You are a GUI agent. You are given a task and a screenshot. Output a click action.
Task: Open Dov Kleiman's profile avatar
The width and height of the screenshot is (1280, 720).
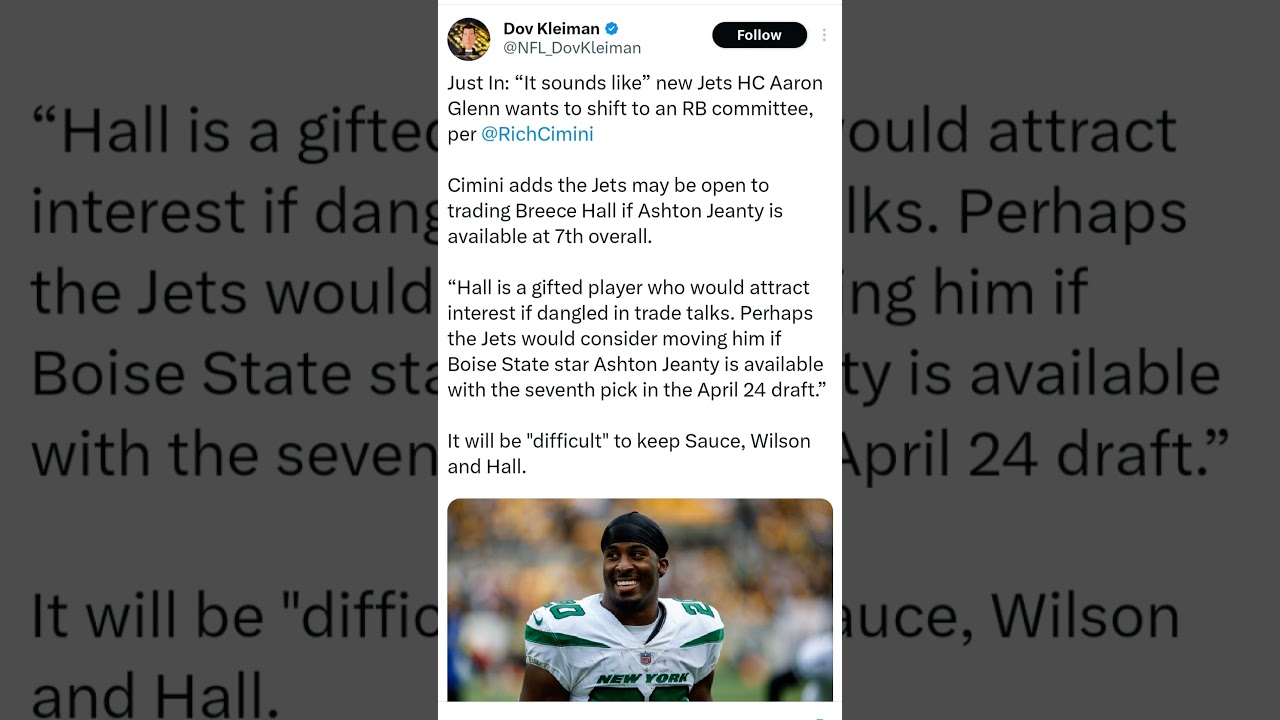click(469, 38)
